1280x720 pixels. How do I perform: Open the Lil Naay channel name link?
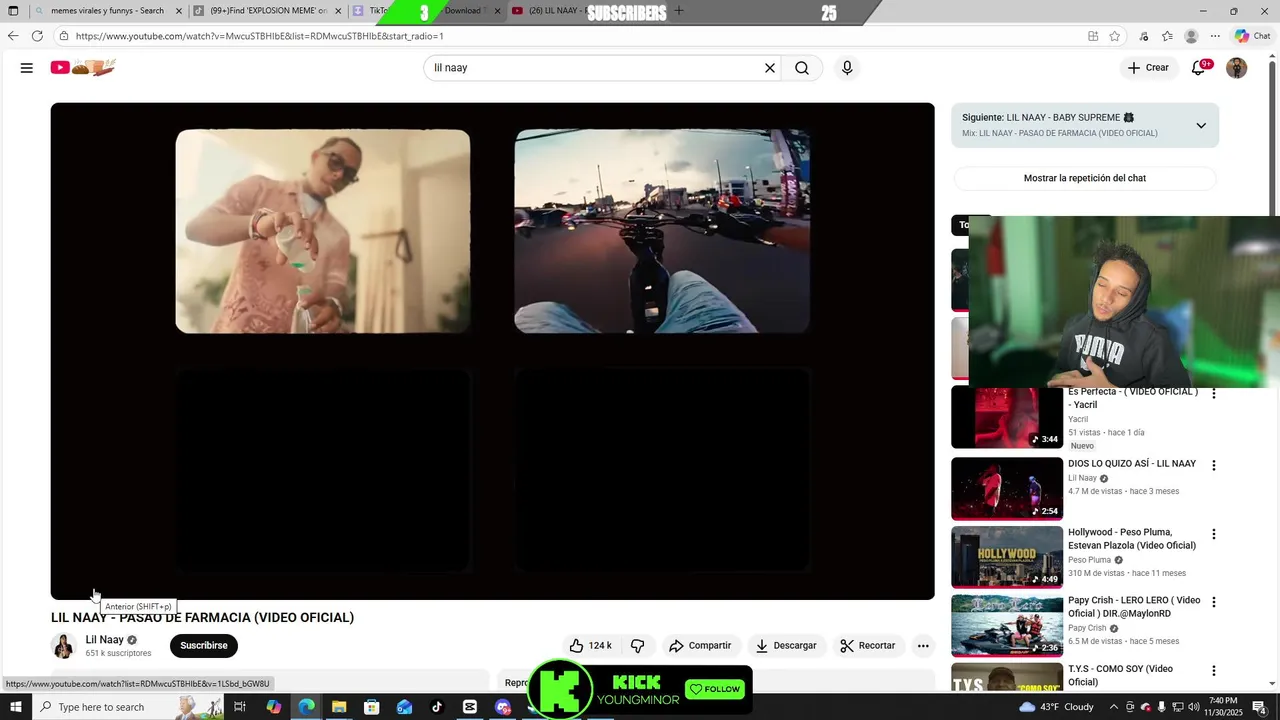(x=105, y=640)
